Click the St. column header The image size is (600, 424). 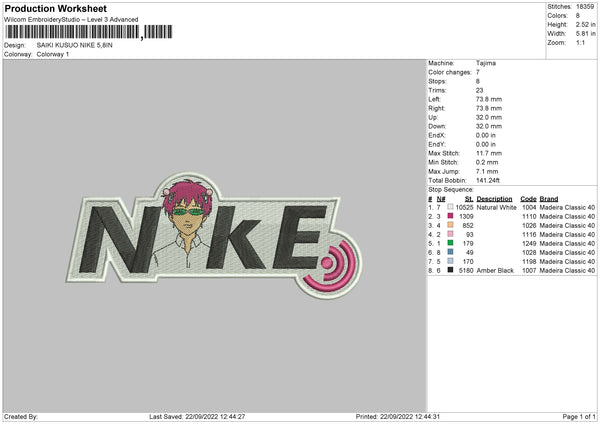[x=469, y=199]
